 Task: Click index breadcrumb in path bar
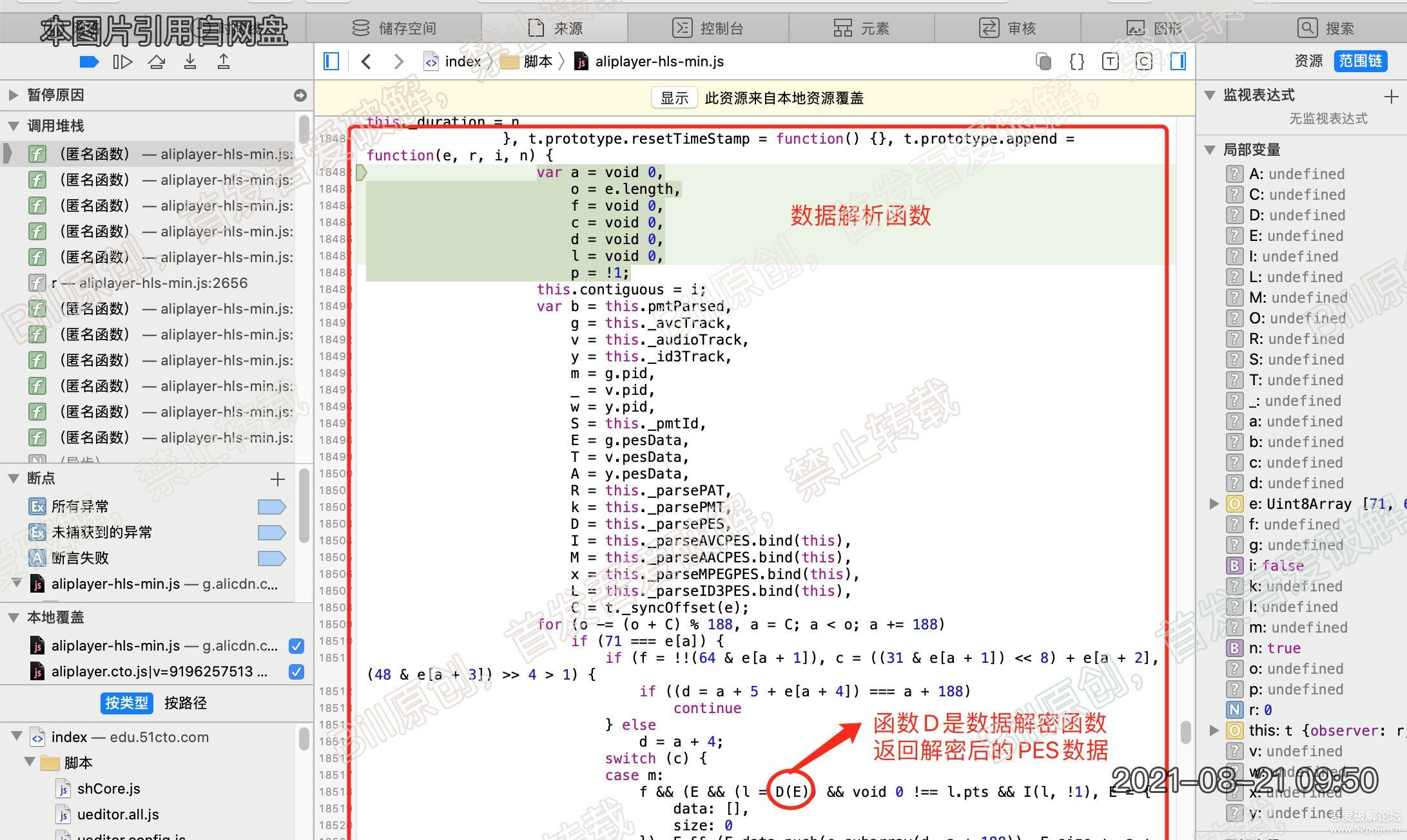[x=452, y=61]
